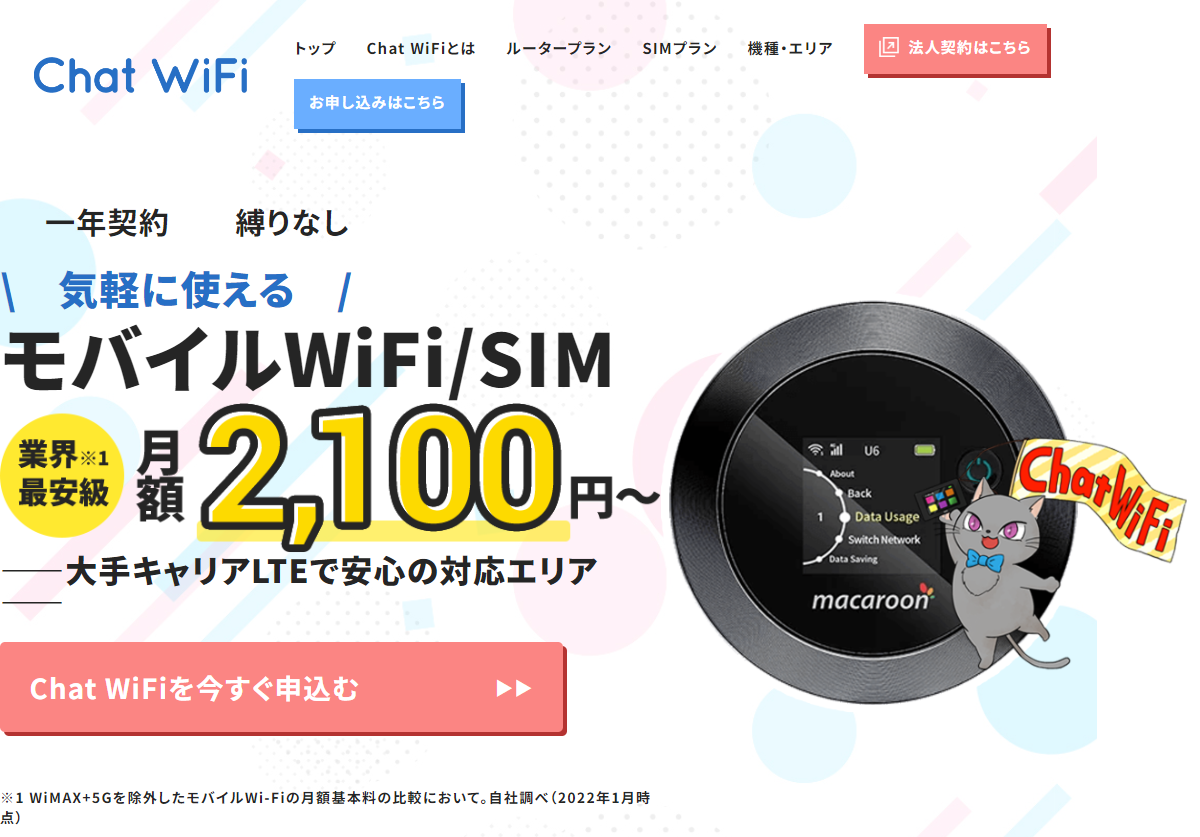Image resolution: width=1200 pixels, height=837 pixels.
Task: Click the Chat WiFi logo
Action: [141, 76]
